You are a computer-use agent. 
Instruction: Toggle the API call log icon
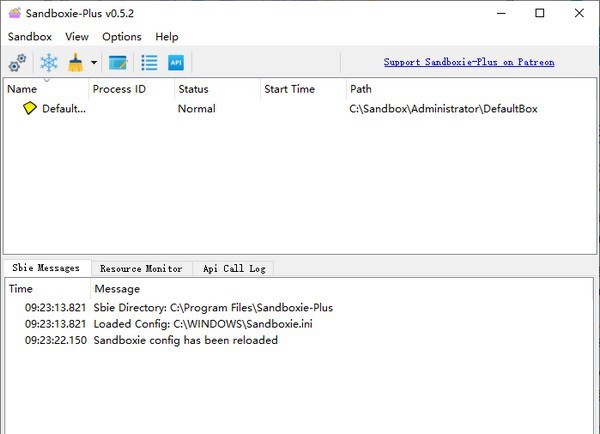click(x=176, y=62)
